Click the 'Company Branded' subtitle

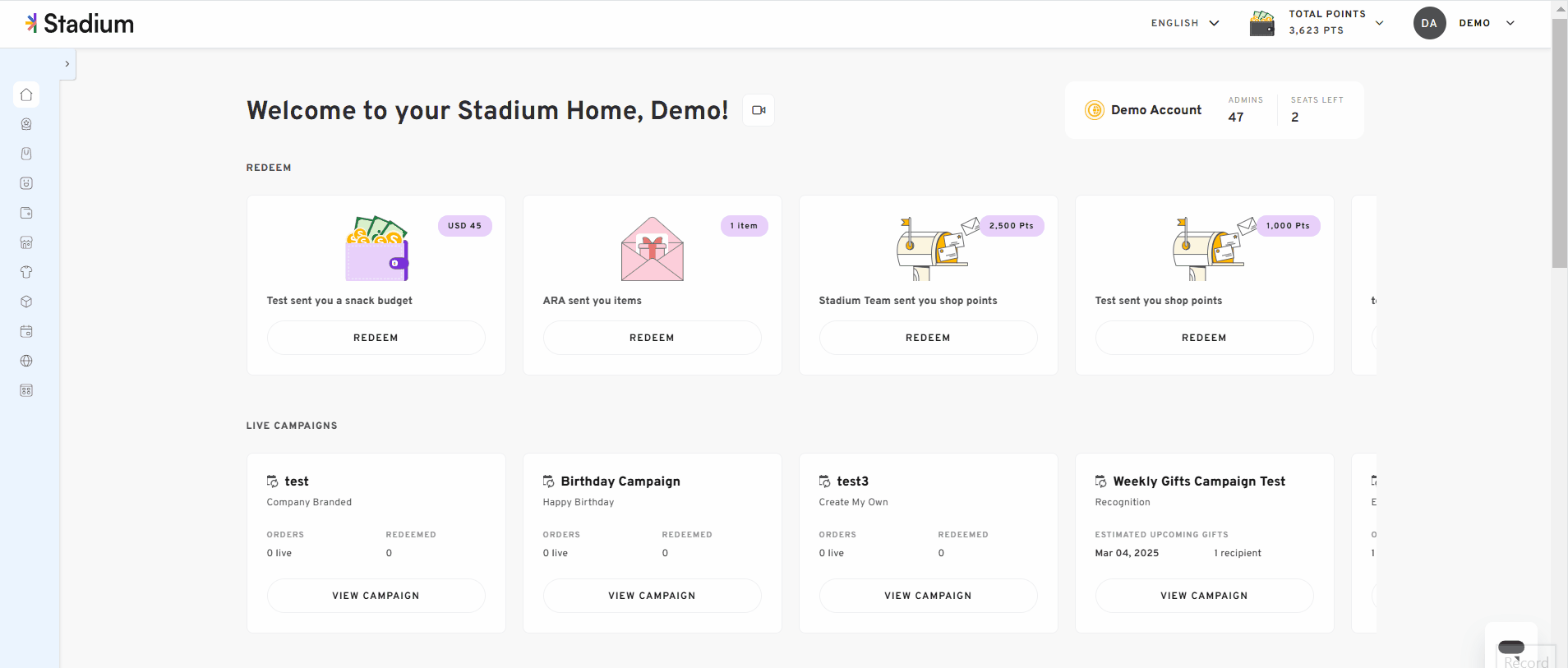pos(309,502)
